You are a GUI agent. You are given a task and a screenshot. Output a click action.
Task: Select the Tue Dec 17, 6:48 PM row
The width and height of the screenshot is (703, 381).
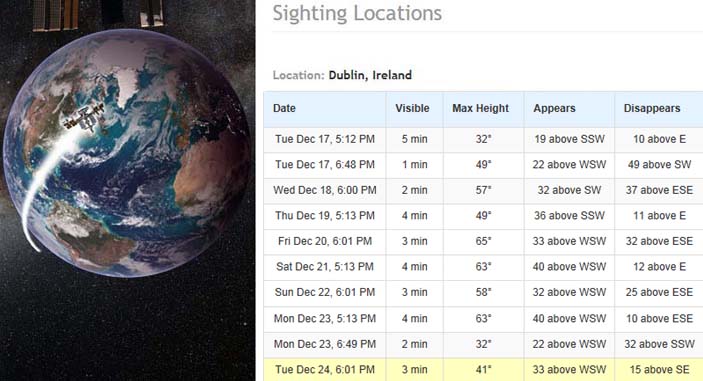click(x=483, y=165)
